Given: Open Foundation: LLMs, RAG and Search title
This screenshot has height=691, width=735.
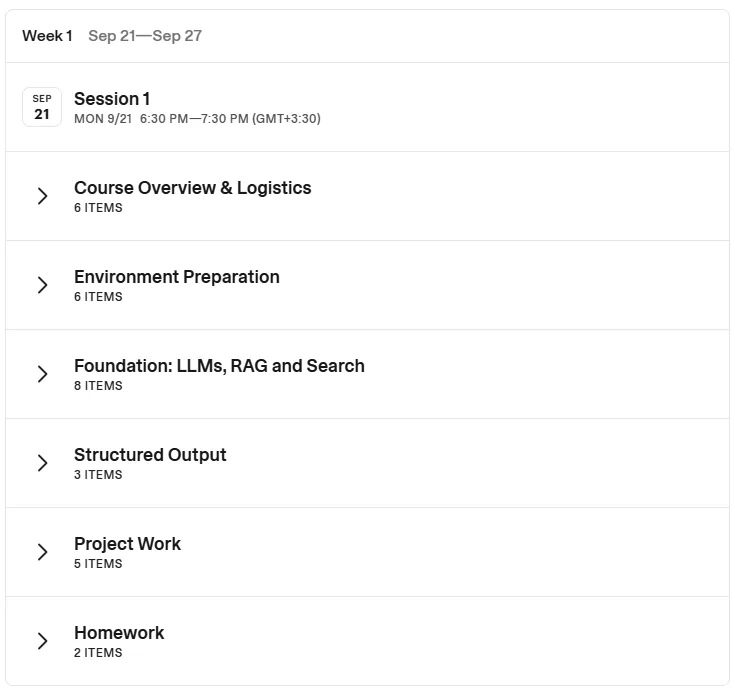Looking at the screenshot, I should (219, 366).
